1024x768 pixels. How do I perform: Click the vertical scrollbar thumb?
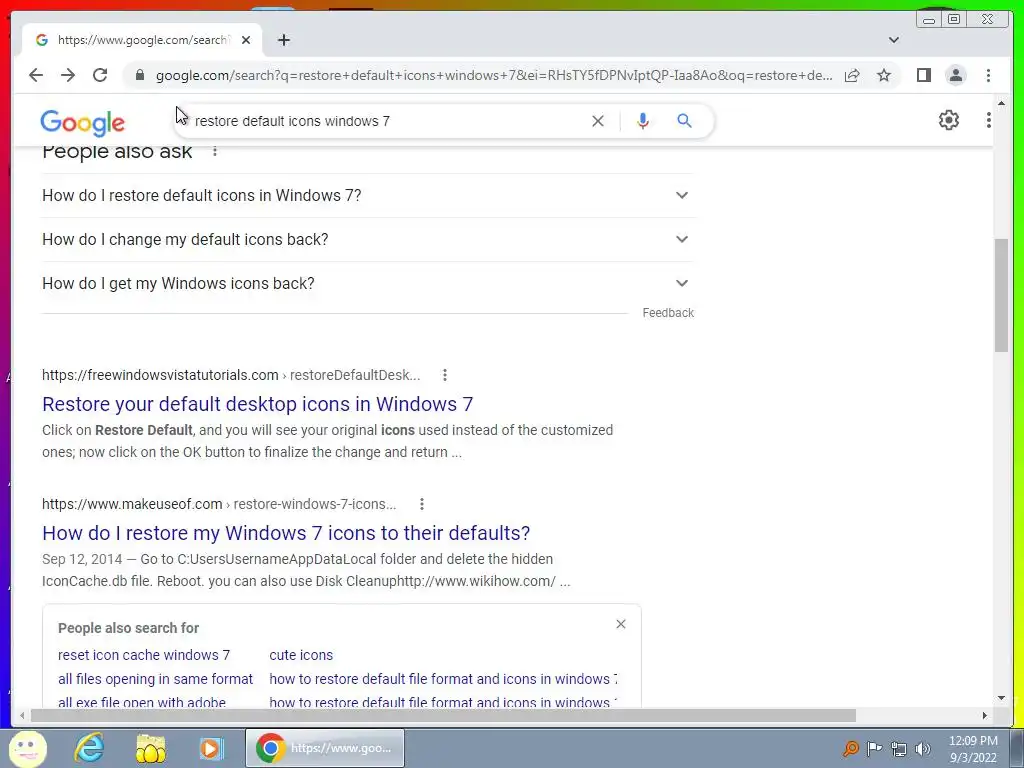1001,295
